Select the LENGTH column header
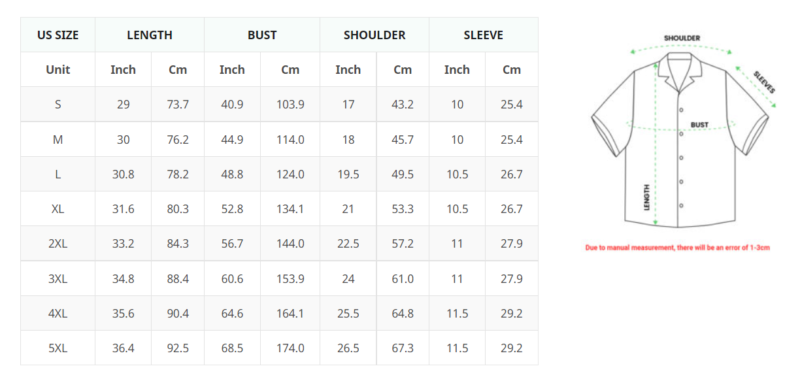The height and width of the screenshot is (379, 800). pyautogui.click(x=149, y=35)
